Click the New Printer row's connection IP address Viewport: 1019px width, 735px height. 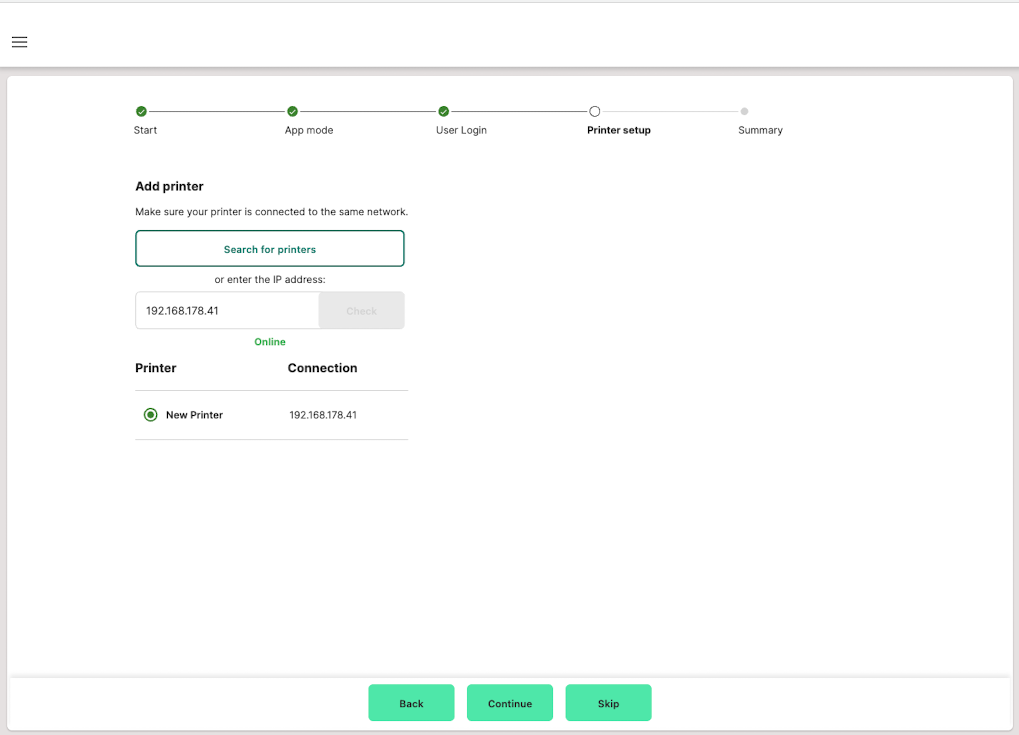coord(323,415)
